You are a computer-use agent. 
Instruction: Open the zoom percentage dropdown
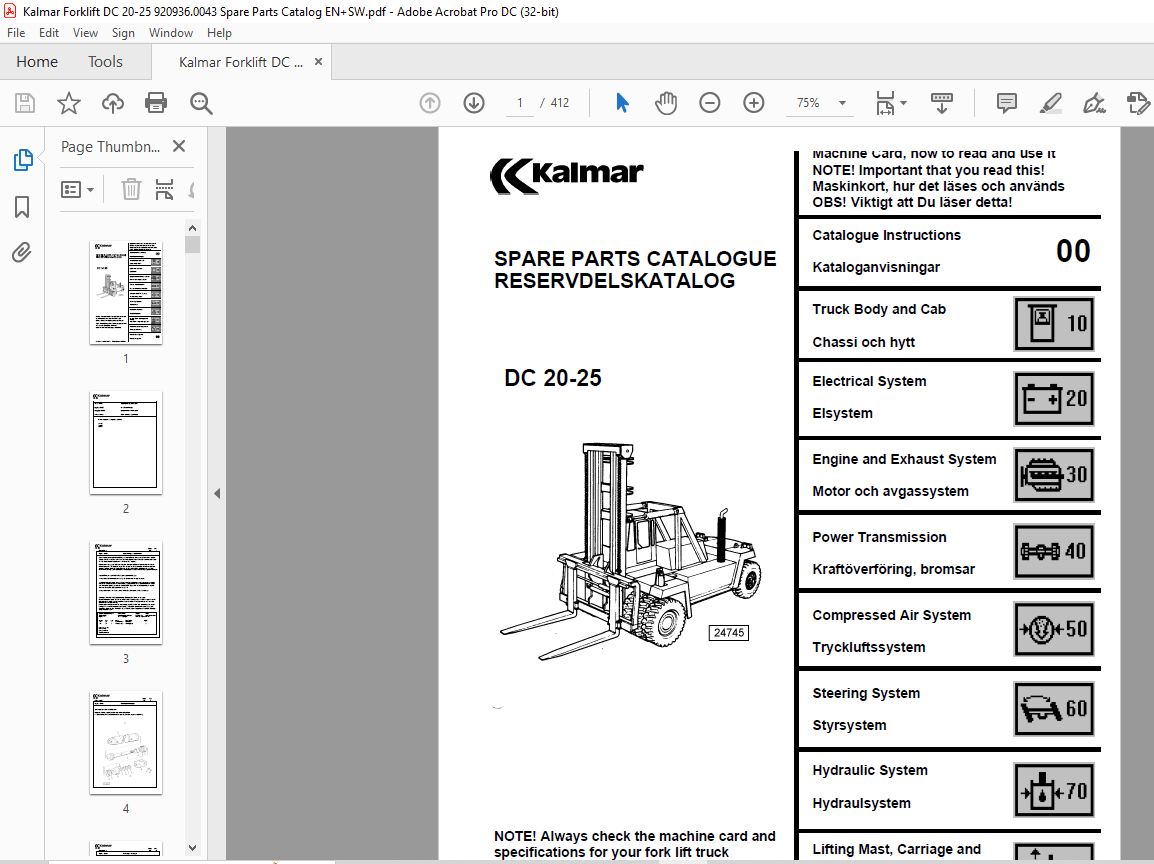click(841, 102)
